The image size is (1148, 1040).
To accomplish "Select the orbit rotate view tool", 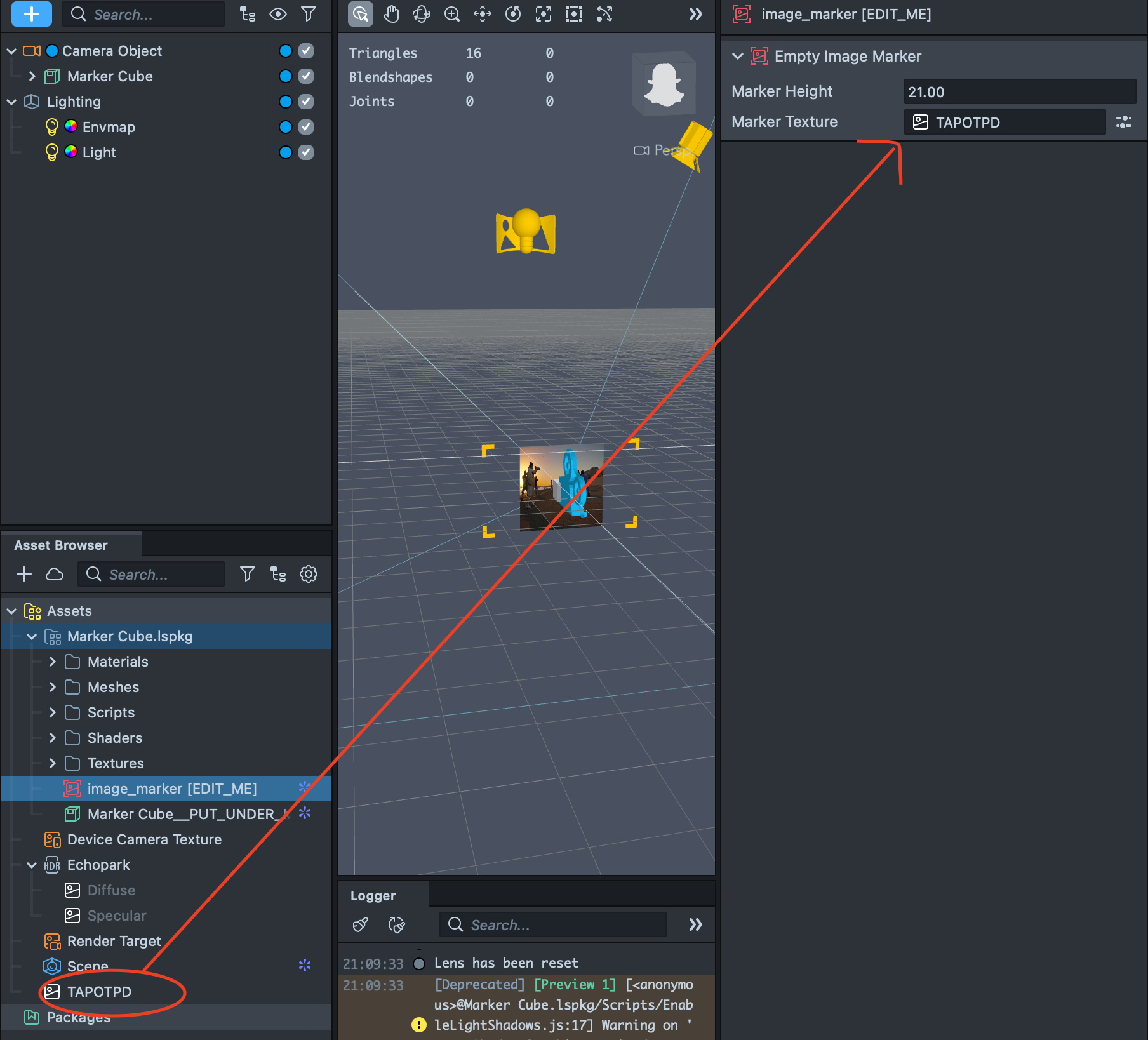I will (422, 14).
